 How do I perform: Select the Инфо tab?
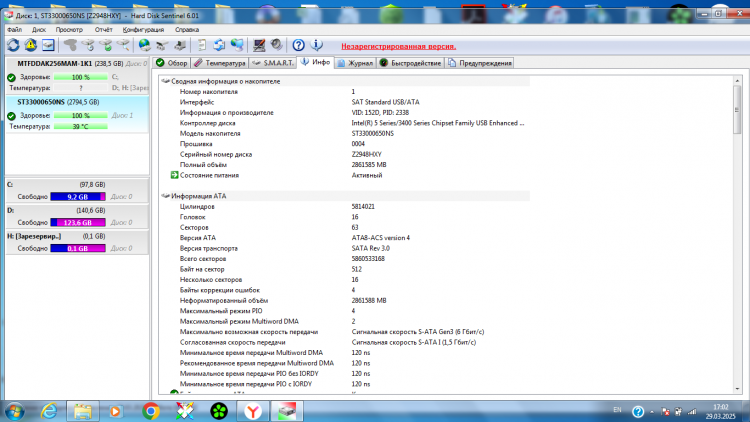coord(315,63)
